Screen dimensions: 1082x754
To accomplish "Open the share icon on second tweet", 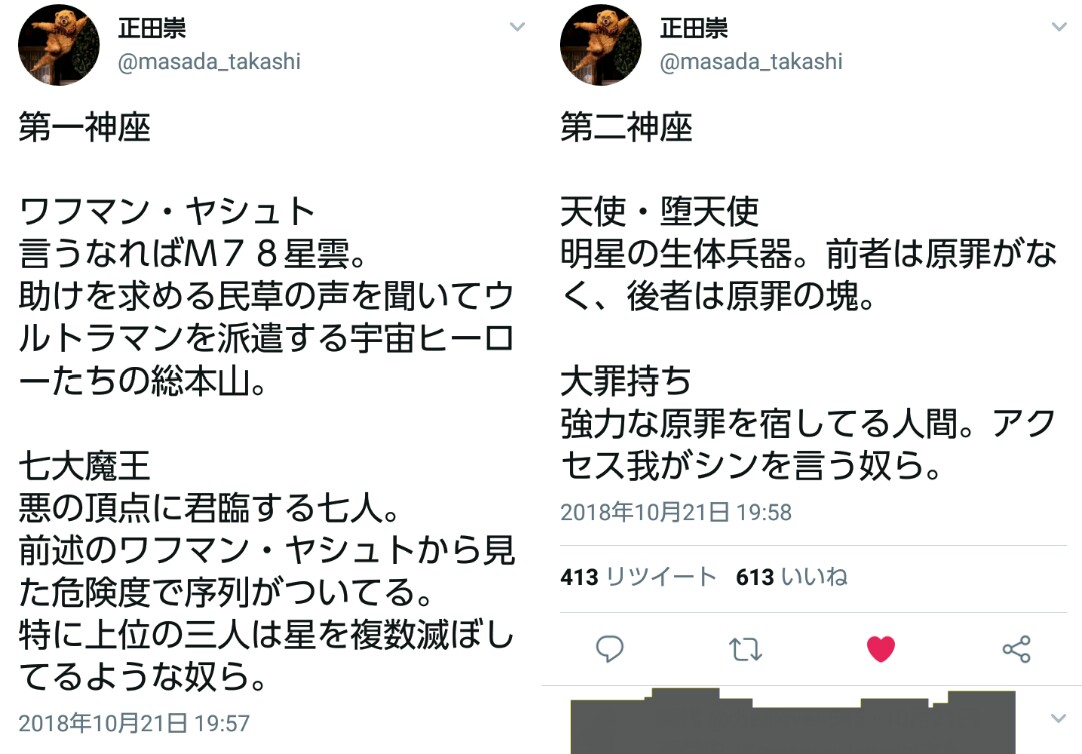I will tap(1016, 649).
